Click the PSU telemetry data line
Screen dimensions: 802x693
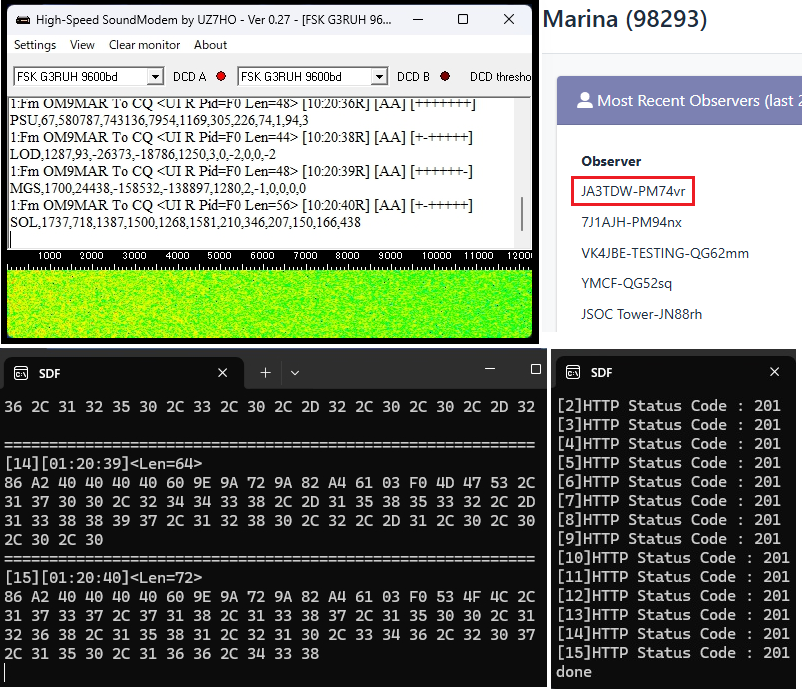(159, 120)
